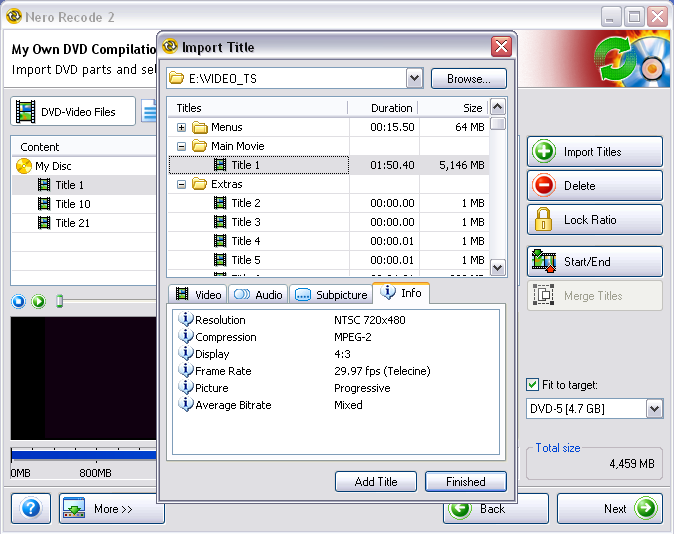Open help with the question mark icon
The width and height of the screenshot is (674, 534).
[x=31, y=509]
